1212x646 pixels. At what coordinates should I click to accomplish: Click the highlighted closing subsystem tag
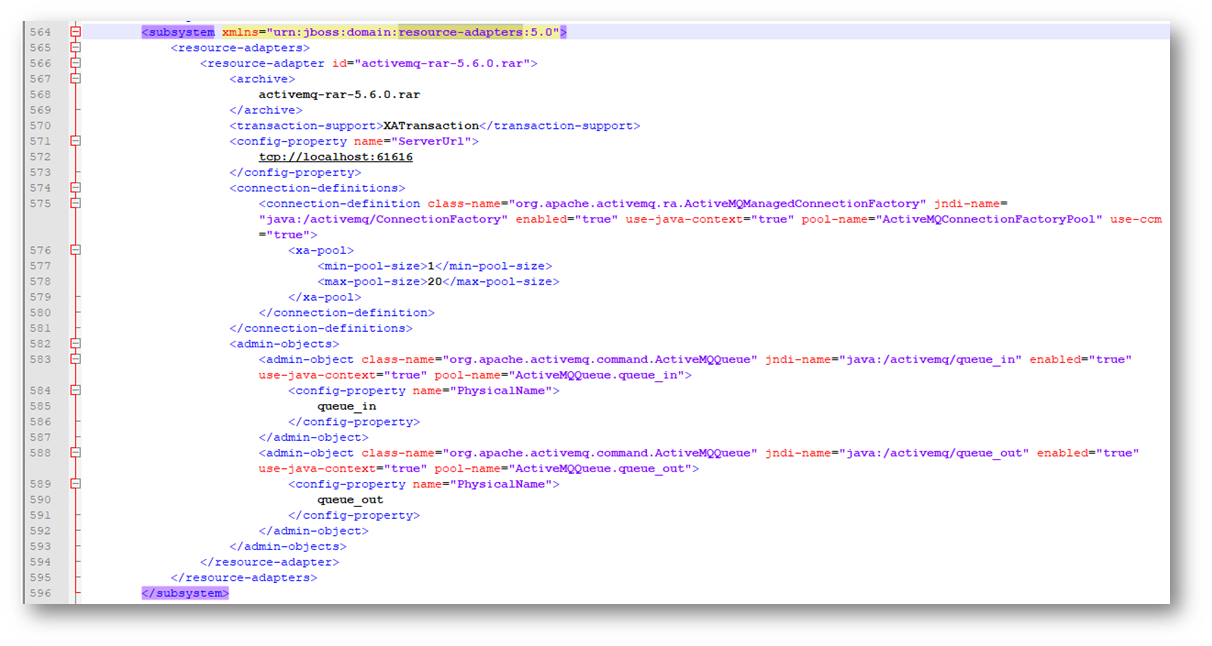[185, 593]
